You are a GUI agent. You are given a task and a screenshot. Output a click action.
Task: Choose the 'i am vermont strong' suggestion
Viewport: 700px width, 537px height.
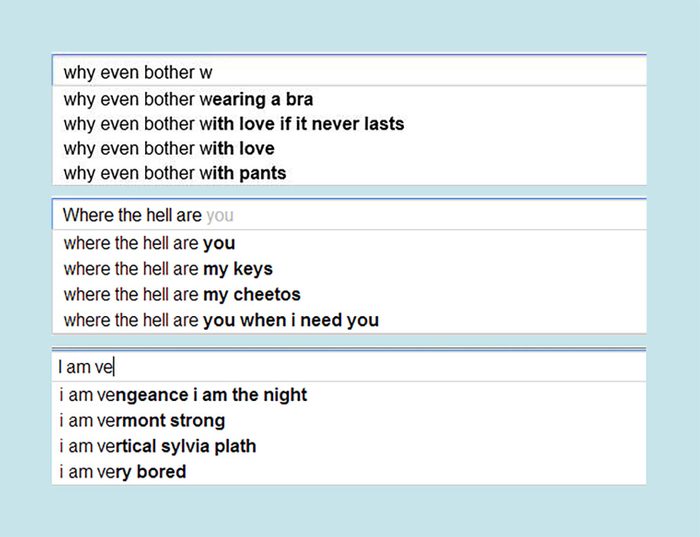pyautogui.click(x=141, y=420)
